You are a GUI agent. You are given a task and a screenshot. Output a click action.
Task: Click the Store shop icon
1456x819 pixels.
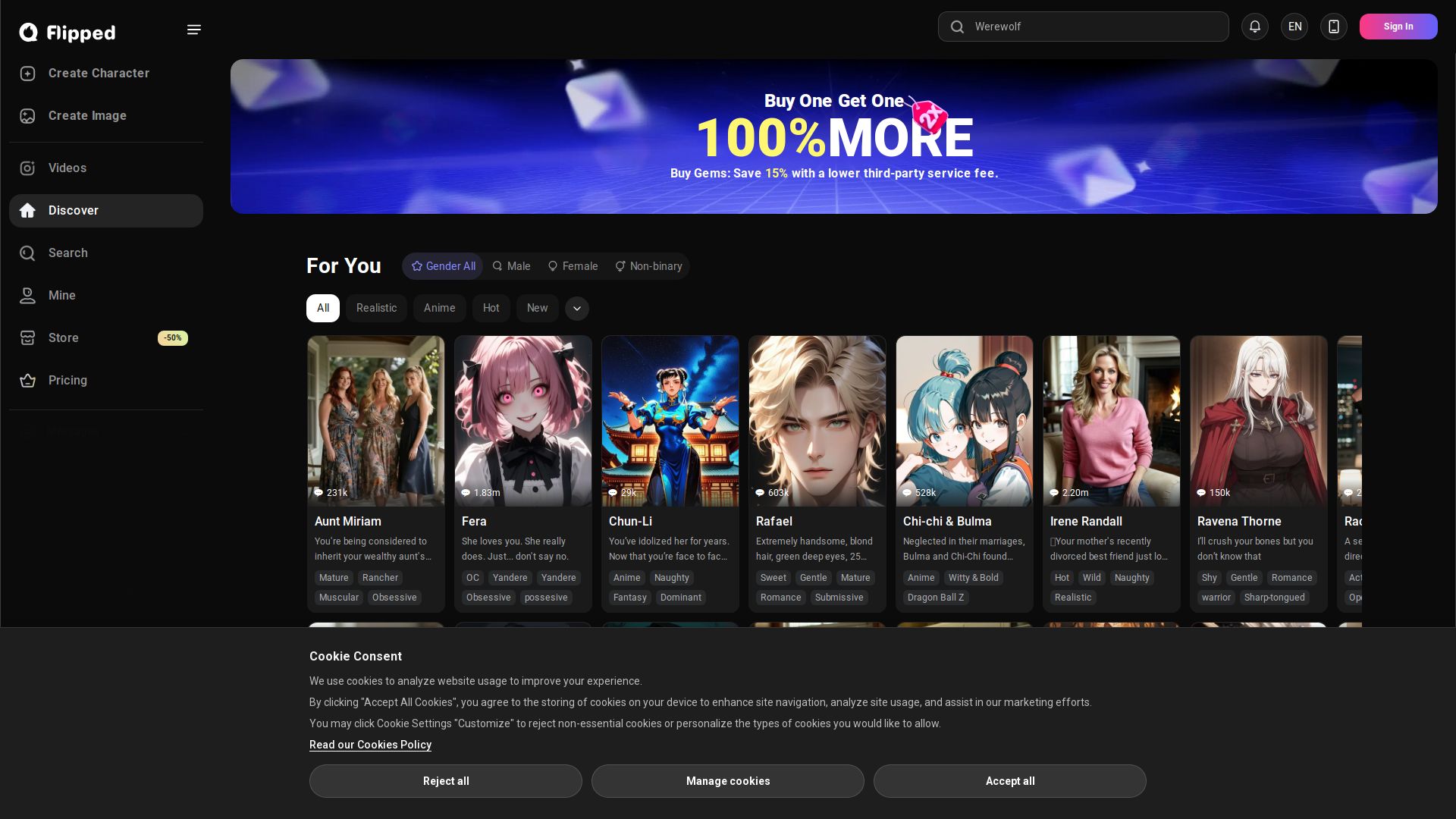pos(28,338)
